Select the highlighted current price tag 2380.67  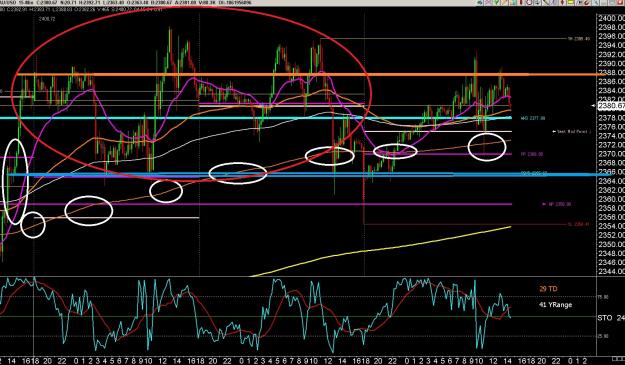click(x=611, y=106)
